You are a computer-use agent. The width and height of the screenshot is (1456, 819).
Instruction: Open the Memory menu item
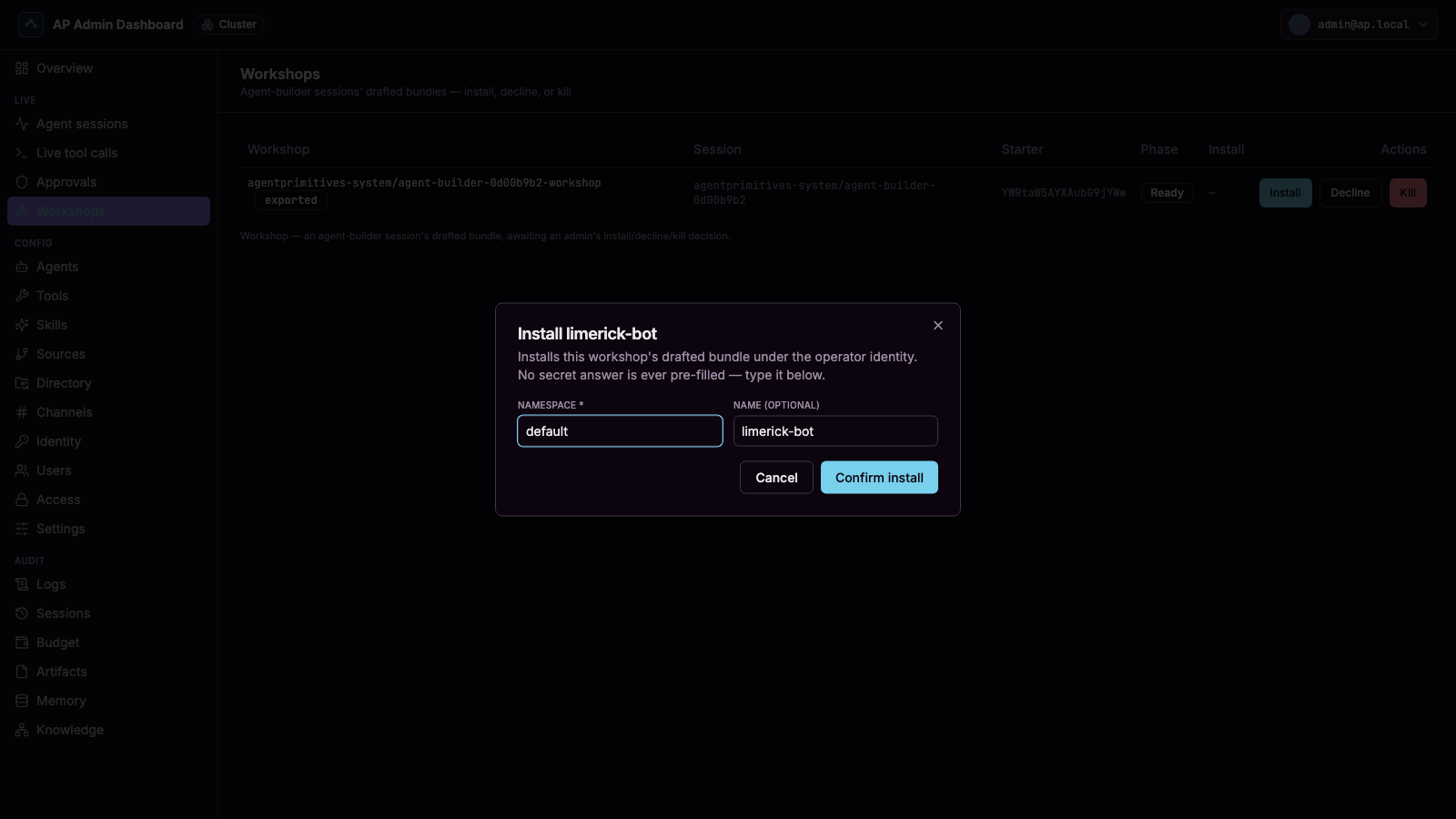pos(108,701)
